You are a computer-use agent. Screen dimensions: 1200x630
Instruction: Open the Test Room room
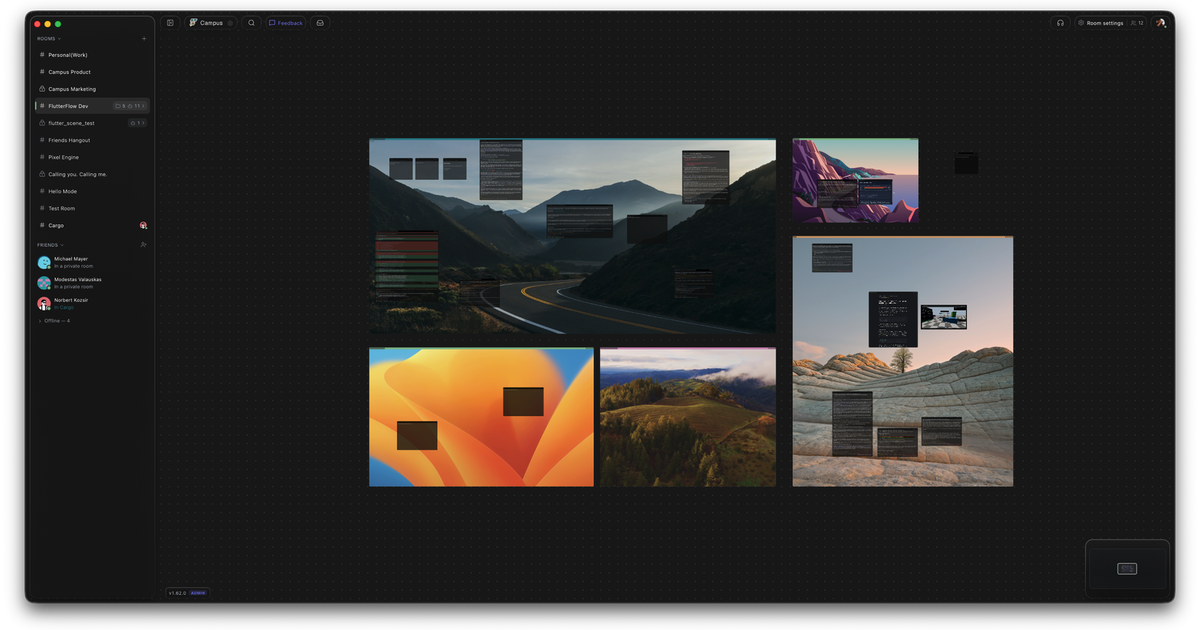pyautogui.click(x=91, y=208)
